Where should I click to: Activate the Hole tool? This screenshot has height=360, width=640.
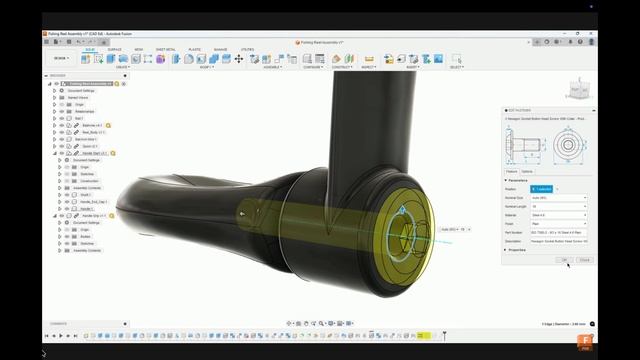(x=136, y=59)
